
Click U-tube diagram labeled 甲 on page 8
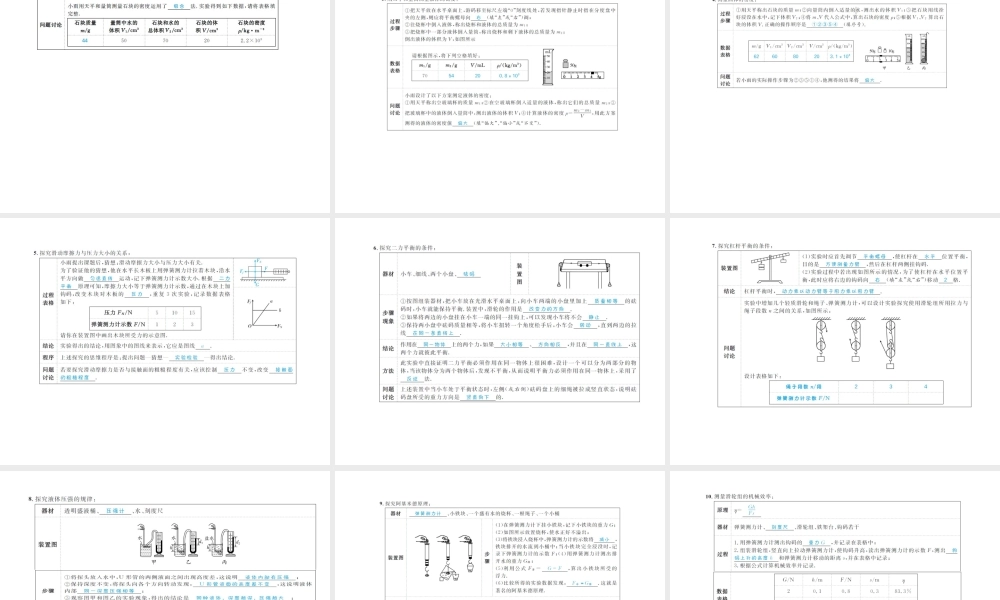pyautogui.click(x=151, y=543)
